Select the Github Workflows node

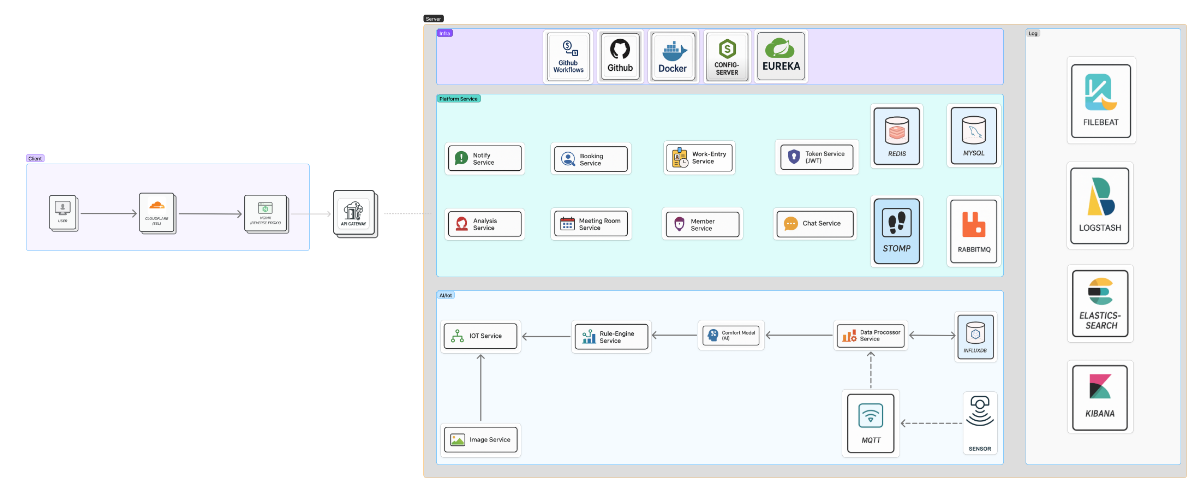(568, 56)
